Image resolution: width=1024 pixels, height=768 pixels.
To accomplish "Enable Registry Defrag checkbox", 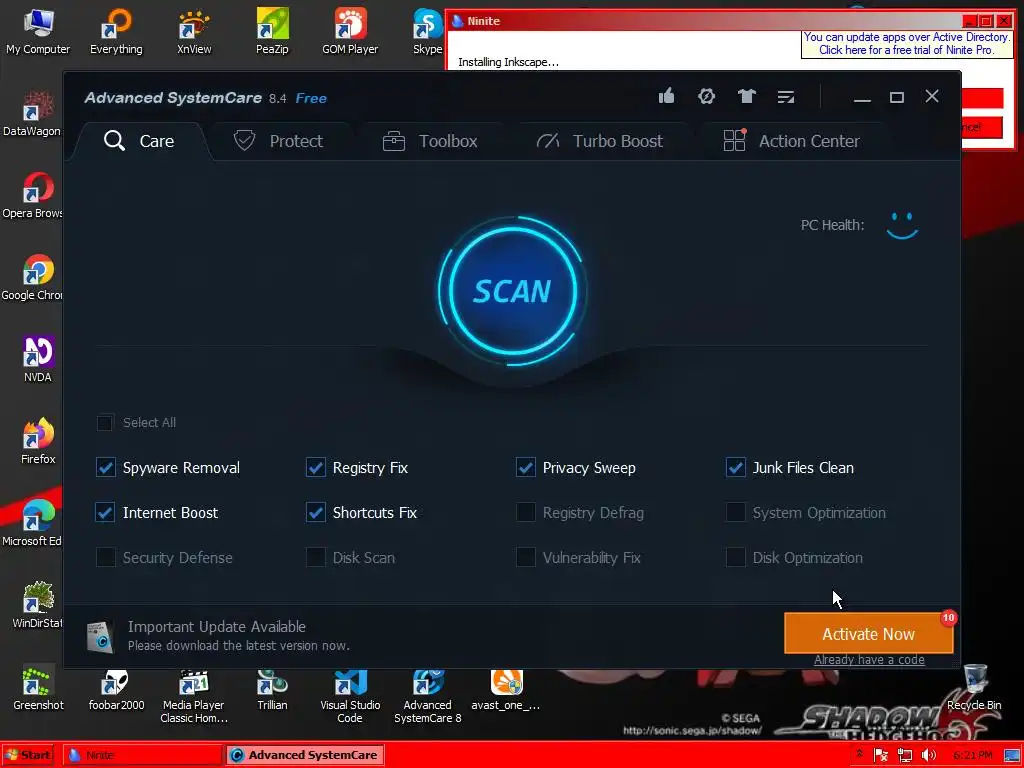I will coord(525,513).
